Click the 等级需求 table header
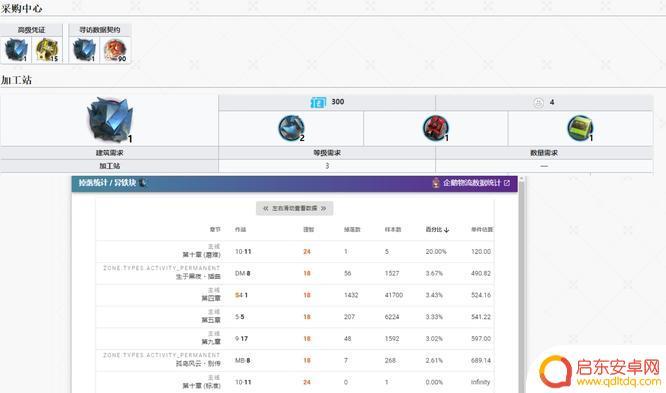The height and width of the screenshot is (393, 666). pos(327,153)
